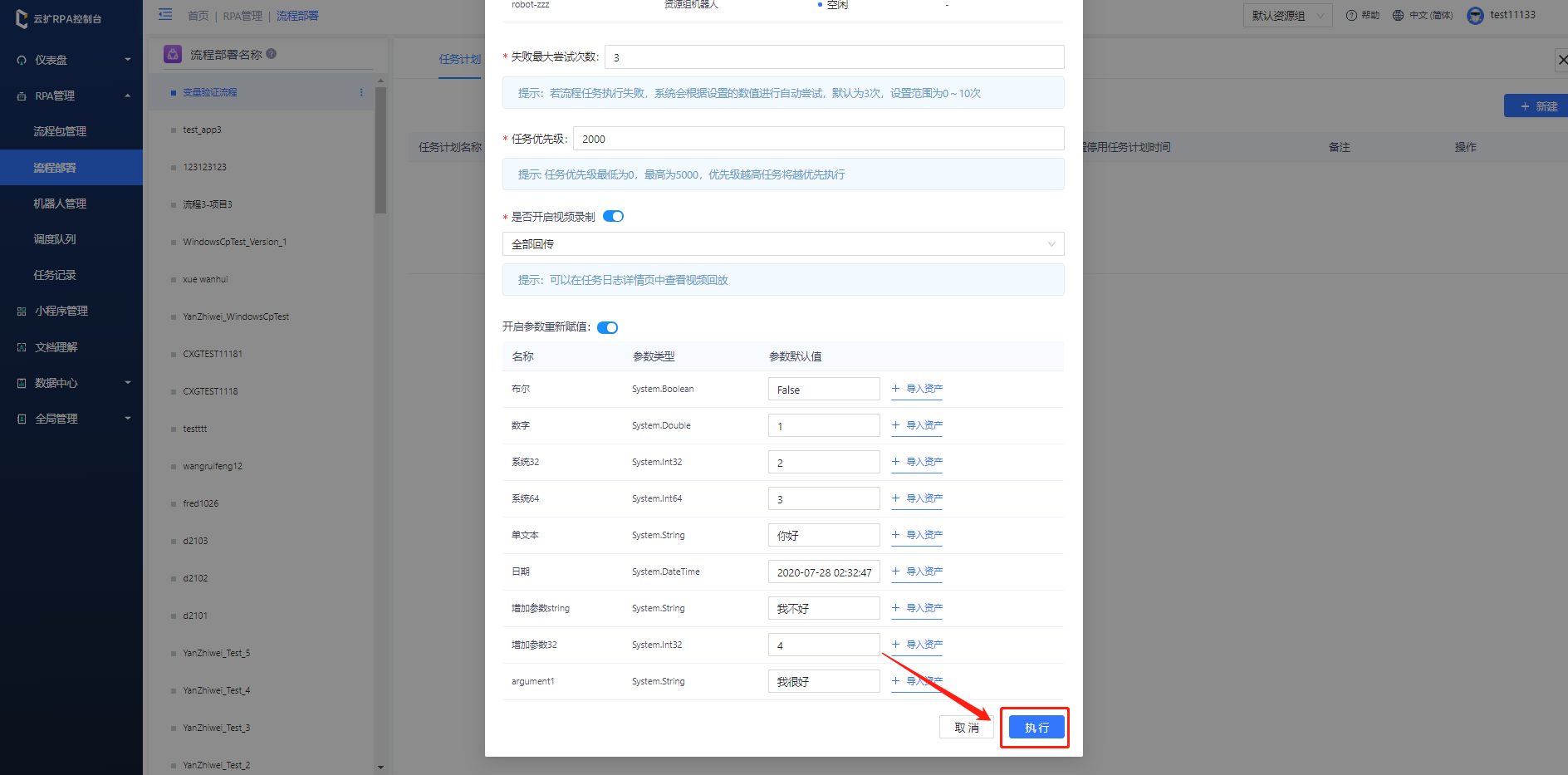Switch to the 任务计划 tab
Image resolution: width=1568 pixels, height=775 pixels.
(459, 59)
